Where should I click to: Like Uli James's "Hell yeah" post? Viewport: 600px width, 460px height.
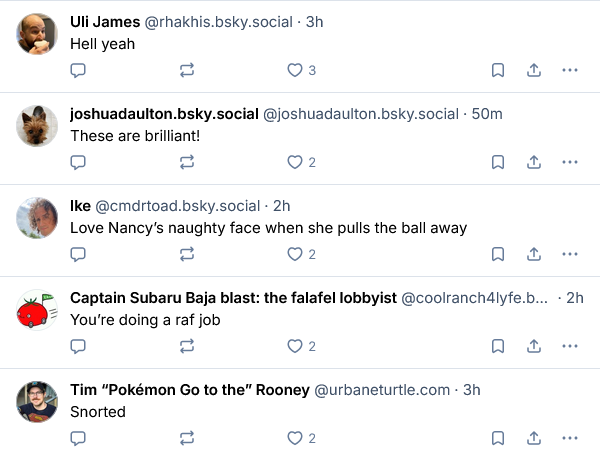pos(295,70)
